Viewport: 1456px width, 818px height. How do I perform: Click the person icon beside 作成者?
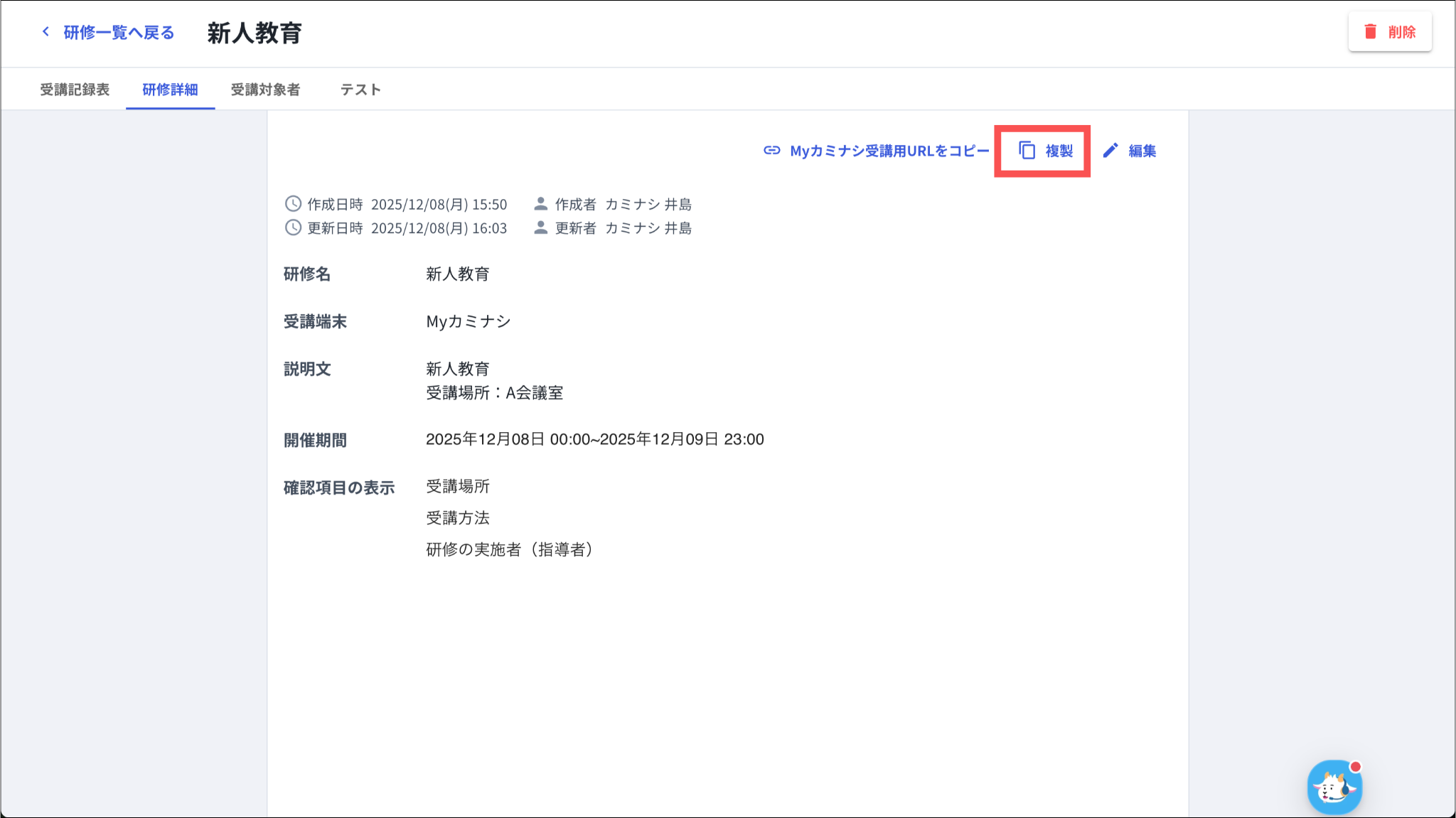click(540, 204)
